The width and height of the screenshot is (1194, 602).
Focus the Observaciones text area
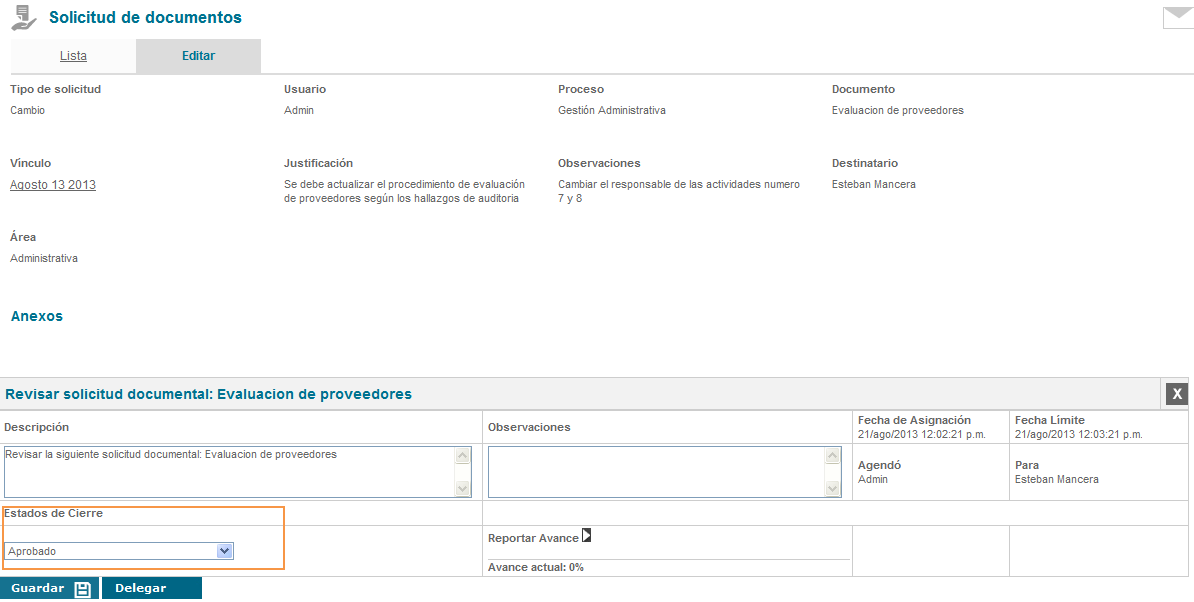tap(656, 472)
